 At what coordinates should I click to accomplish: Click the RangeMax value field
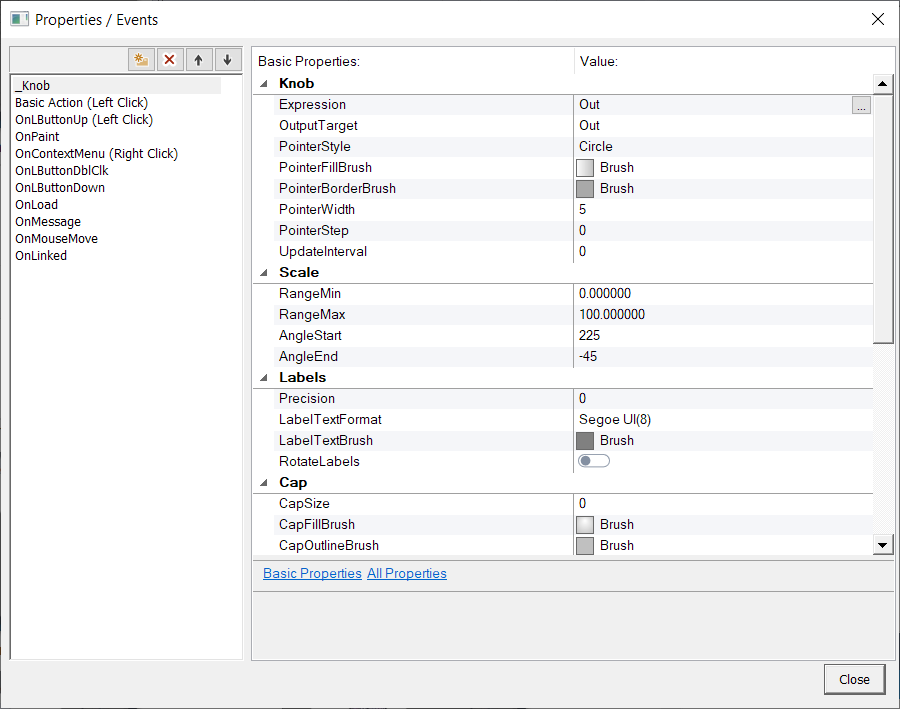click(x=720, y=315)
